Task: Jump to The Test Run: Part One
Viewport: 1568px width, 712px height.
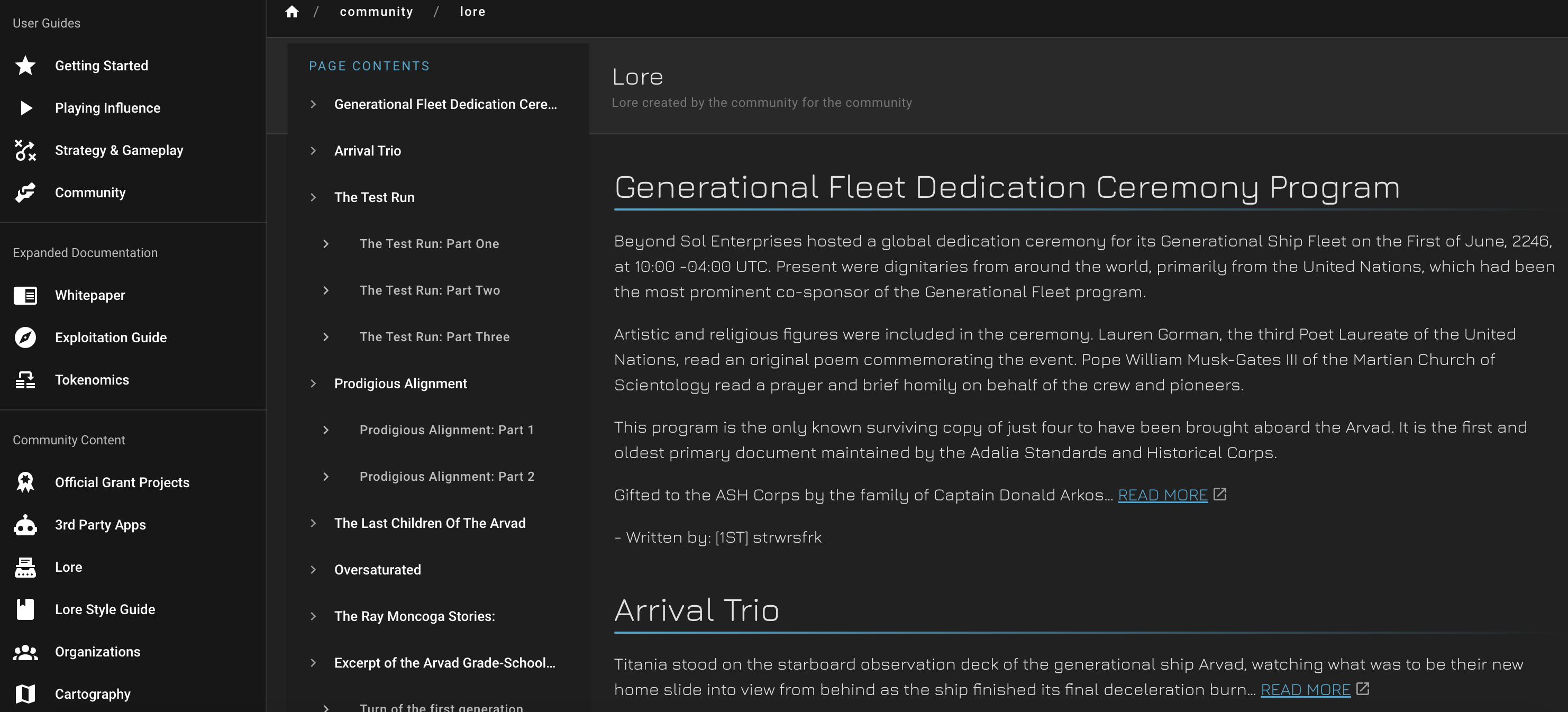Action: (x=429, y=243)
